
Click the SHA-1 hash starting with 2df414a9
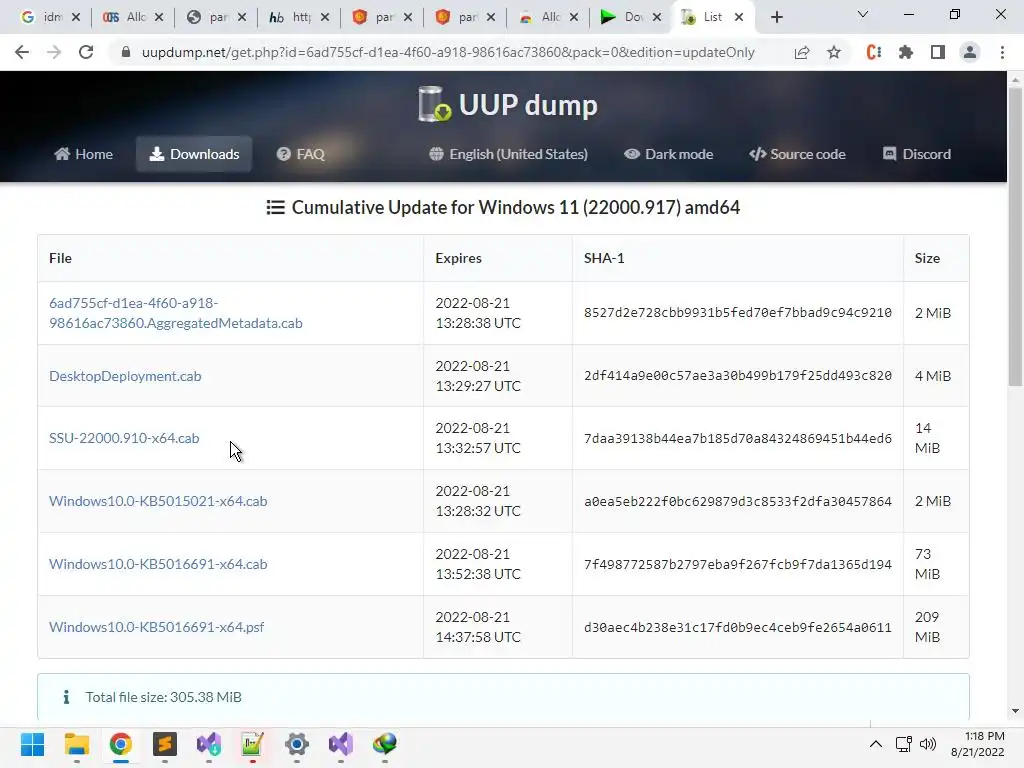(x=738, y=376)
